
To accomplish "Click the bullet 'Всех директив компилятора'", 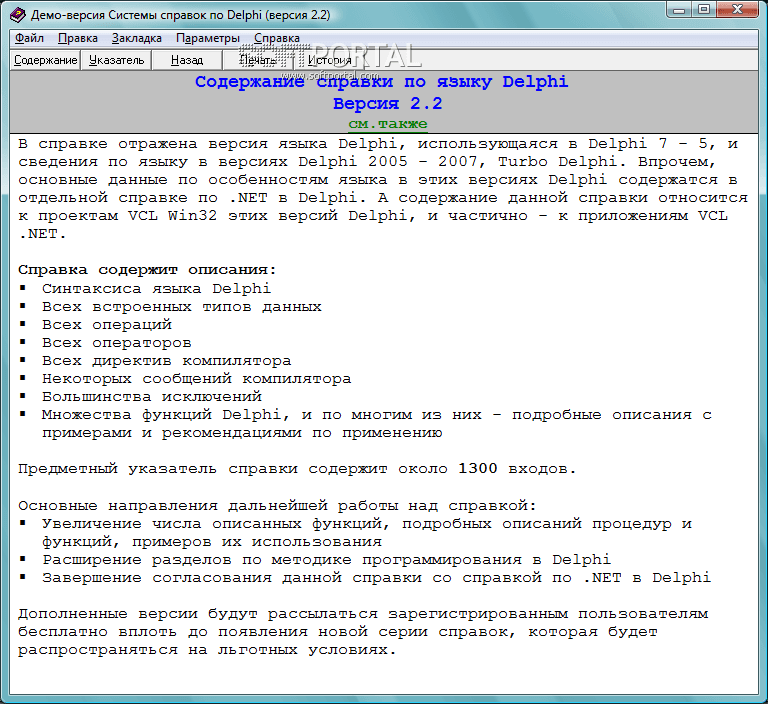I will (x=167, y=361).
